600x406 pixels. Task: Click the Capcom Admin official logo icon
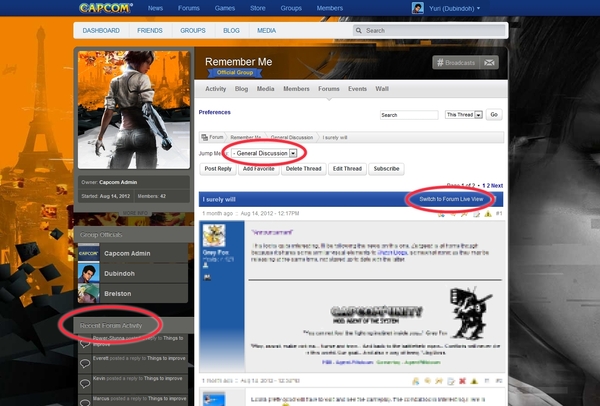(x=89, y=254)
